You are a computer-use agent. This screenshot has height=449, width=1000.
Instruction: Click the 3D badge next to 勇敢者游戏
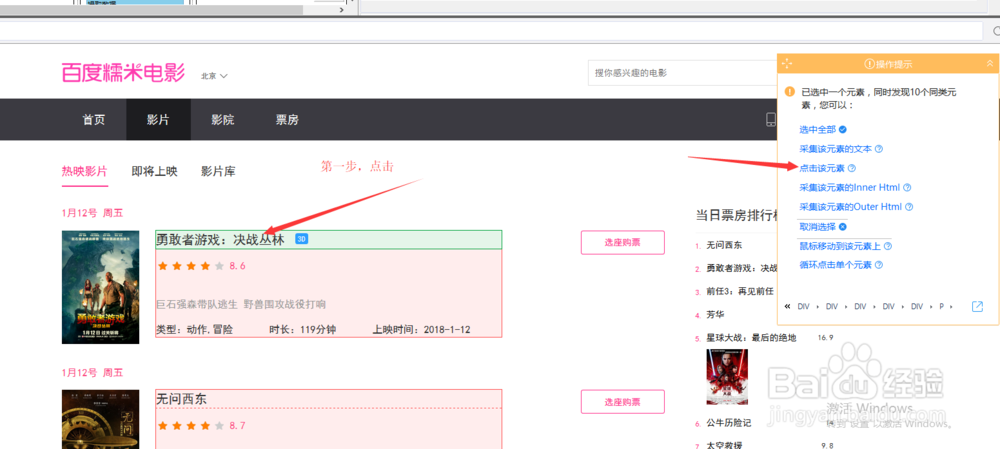click(x=302, y=239)
